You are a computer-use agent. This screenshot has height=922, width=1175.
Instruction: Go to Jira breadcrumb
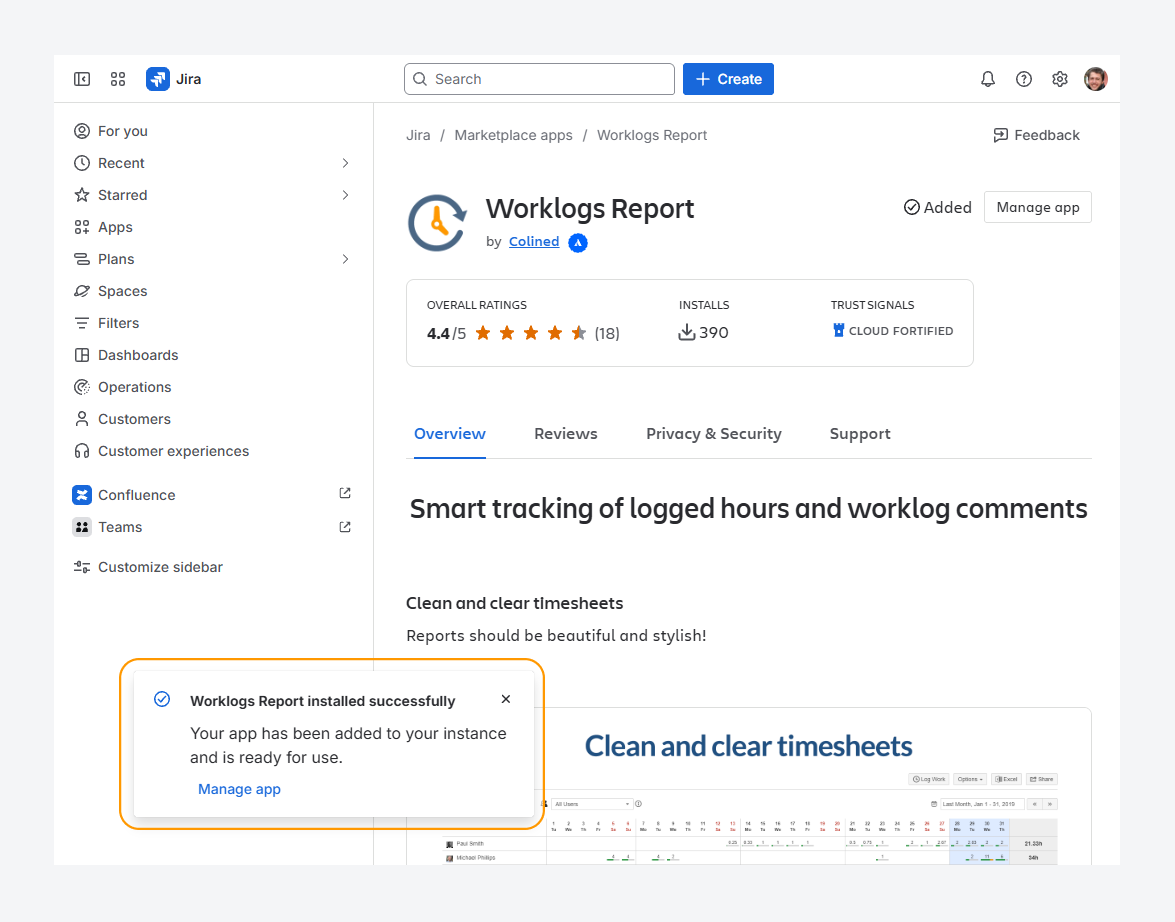click(x=418, y=135)
